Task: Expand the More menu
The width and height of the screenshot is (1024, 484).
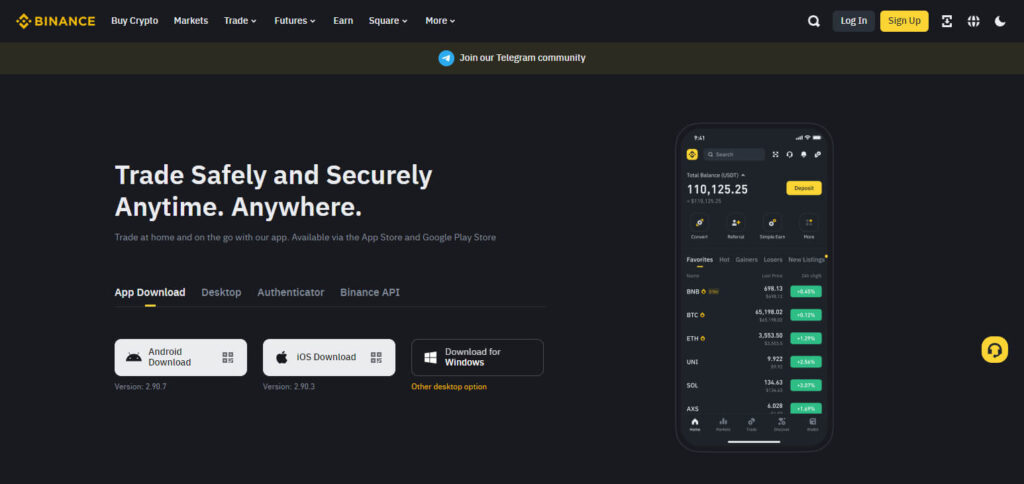Action: point(440,21)
